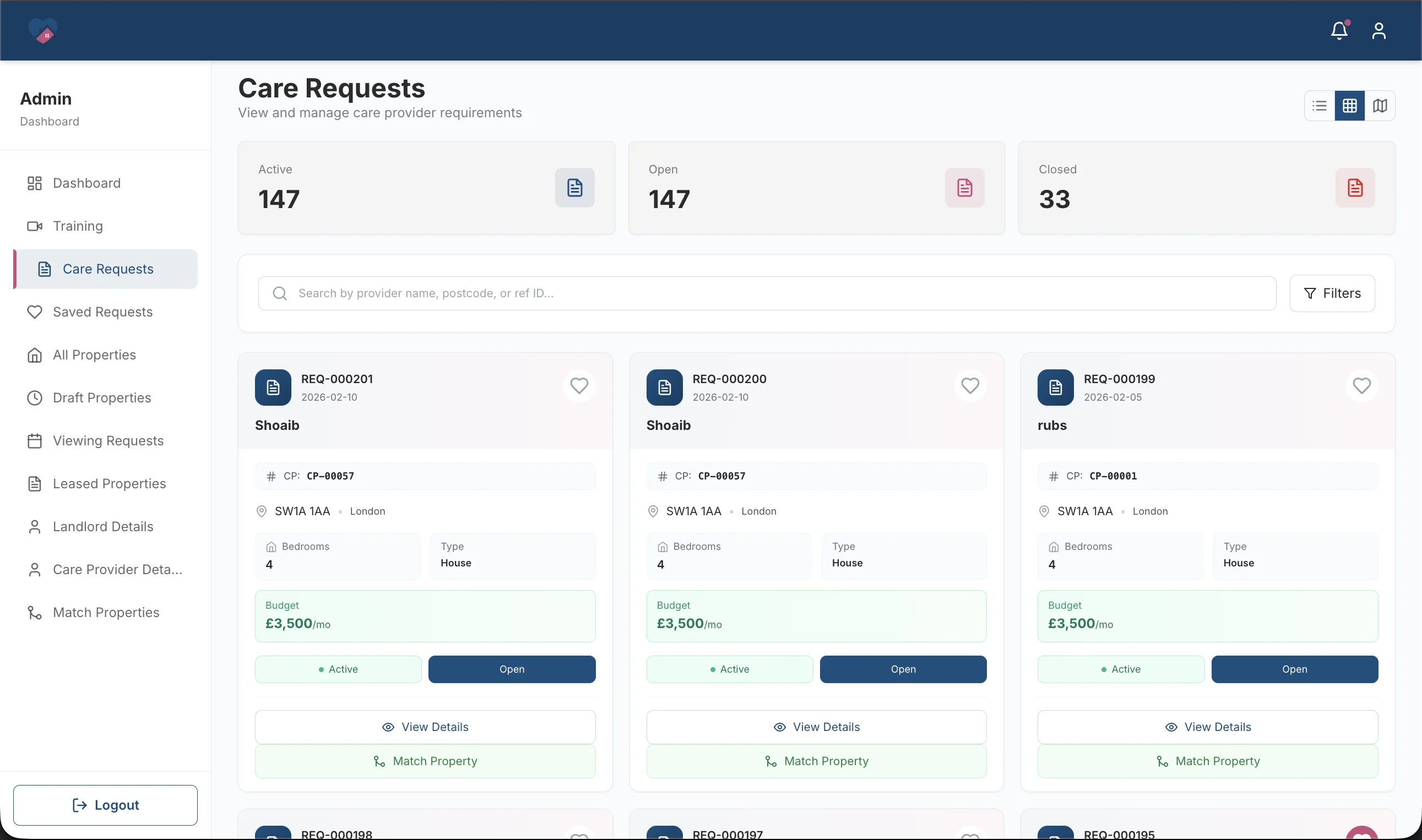Focus the provider search field

pyautogui.click(x=767, y=293)
